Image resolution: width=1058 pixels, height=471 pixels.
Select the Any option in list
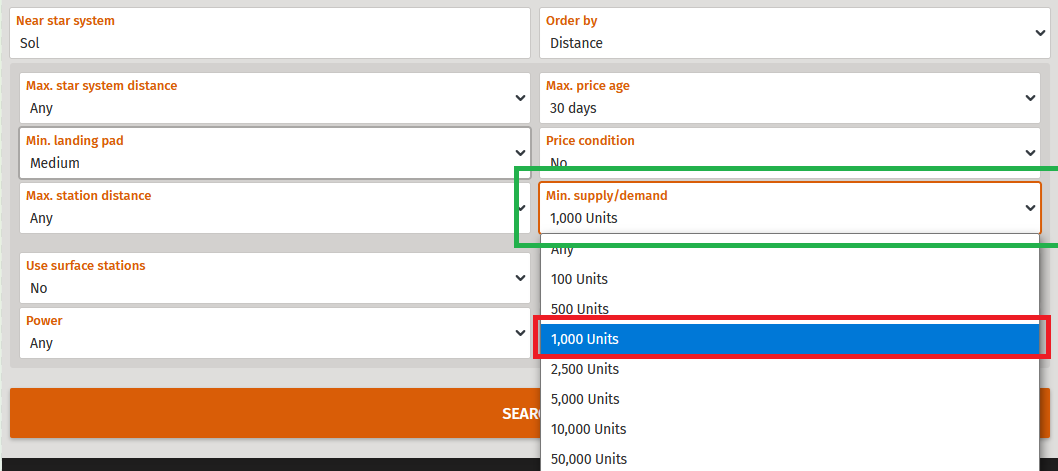point(789,250)
